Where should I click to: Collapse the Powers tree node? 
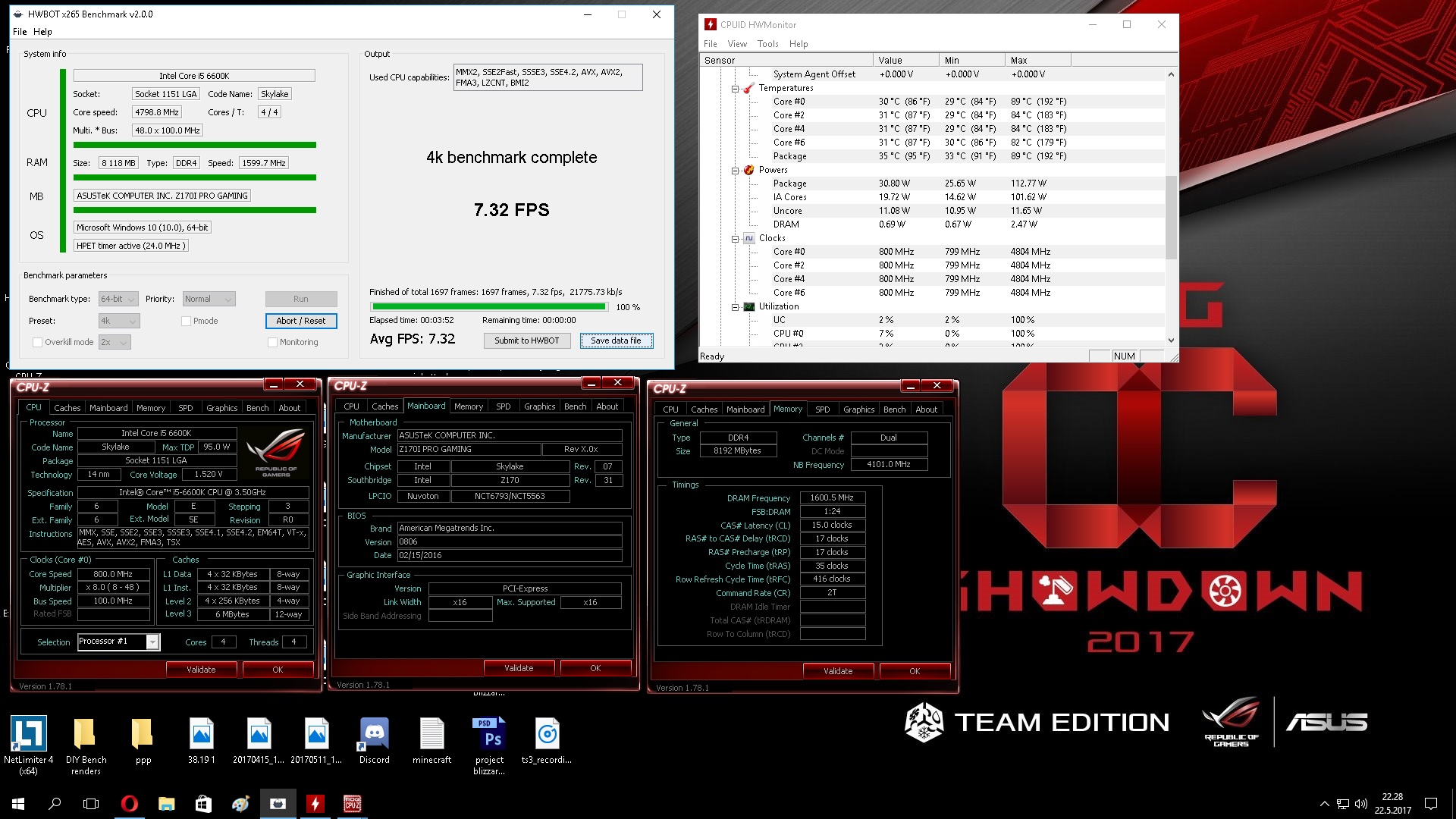click(x=735, y=171)
